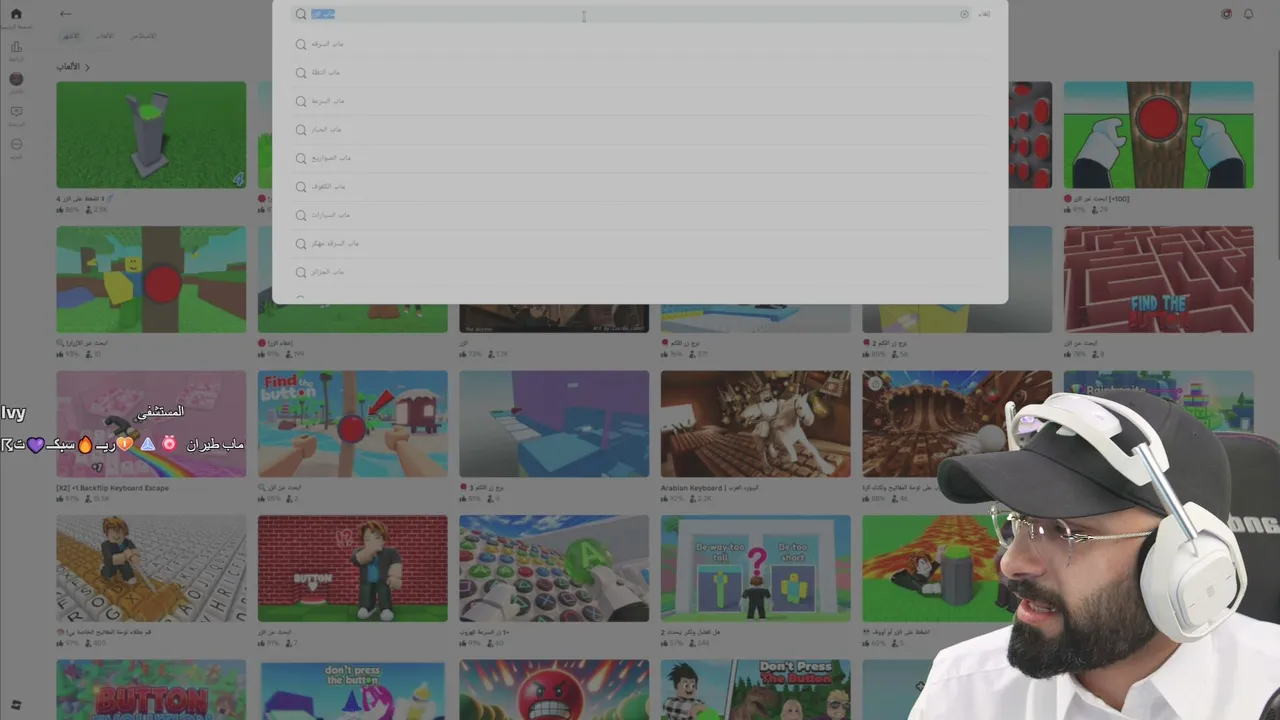Switch to the الألعاب tab

[x=105, y=36]
